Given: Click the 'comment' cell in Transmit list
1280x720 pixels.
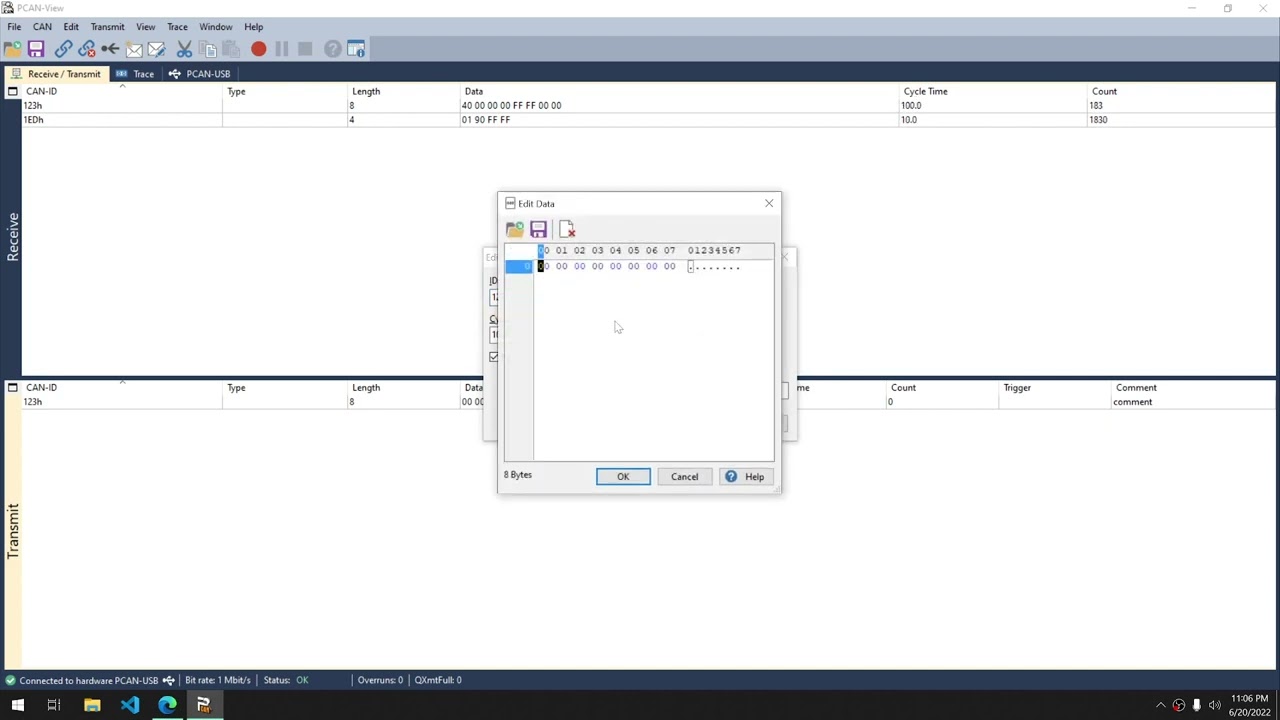Looking at the screenshot, I should tap(1132, 402).
